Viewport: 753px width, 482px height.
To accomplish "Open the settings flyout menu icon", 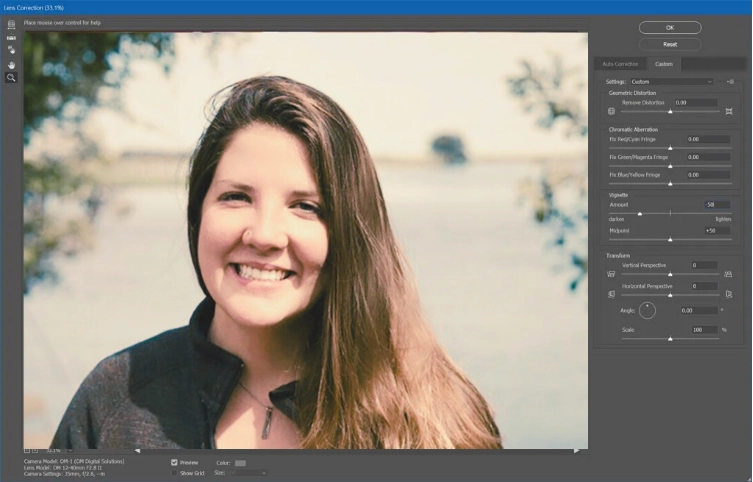I will 730,81.
